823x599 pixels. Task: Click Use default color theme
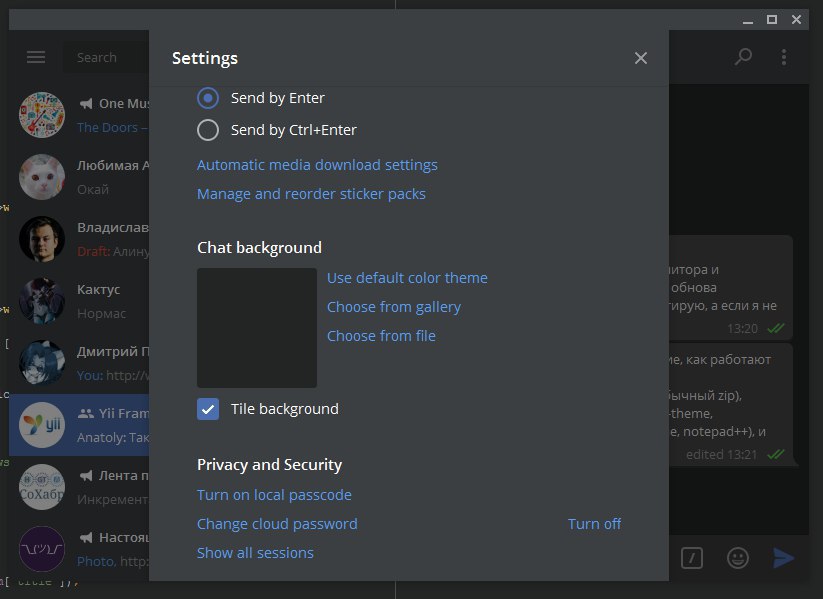[x=407, y=277]
